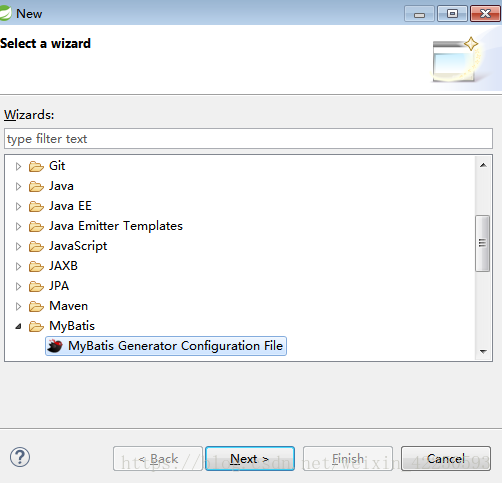502x483 pixels.
Task: Select the JPA category label
Action: pyautogui.click(x=59, y=286)
